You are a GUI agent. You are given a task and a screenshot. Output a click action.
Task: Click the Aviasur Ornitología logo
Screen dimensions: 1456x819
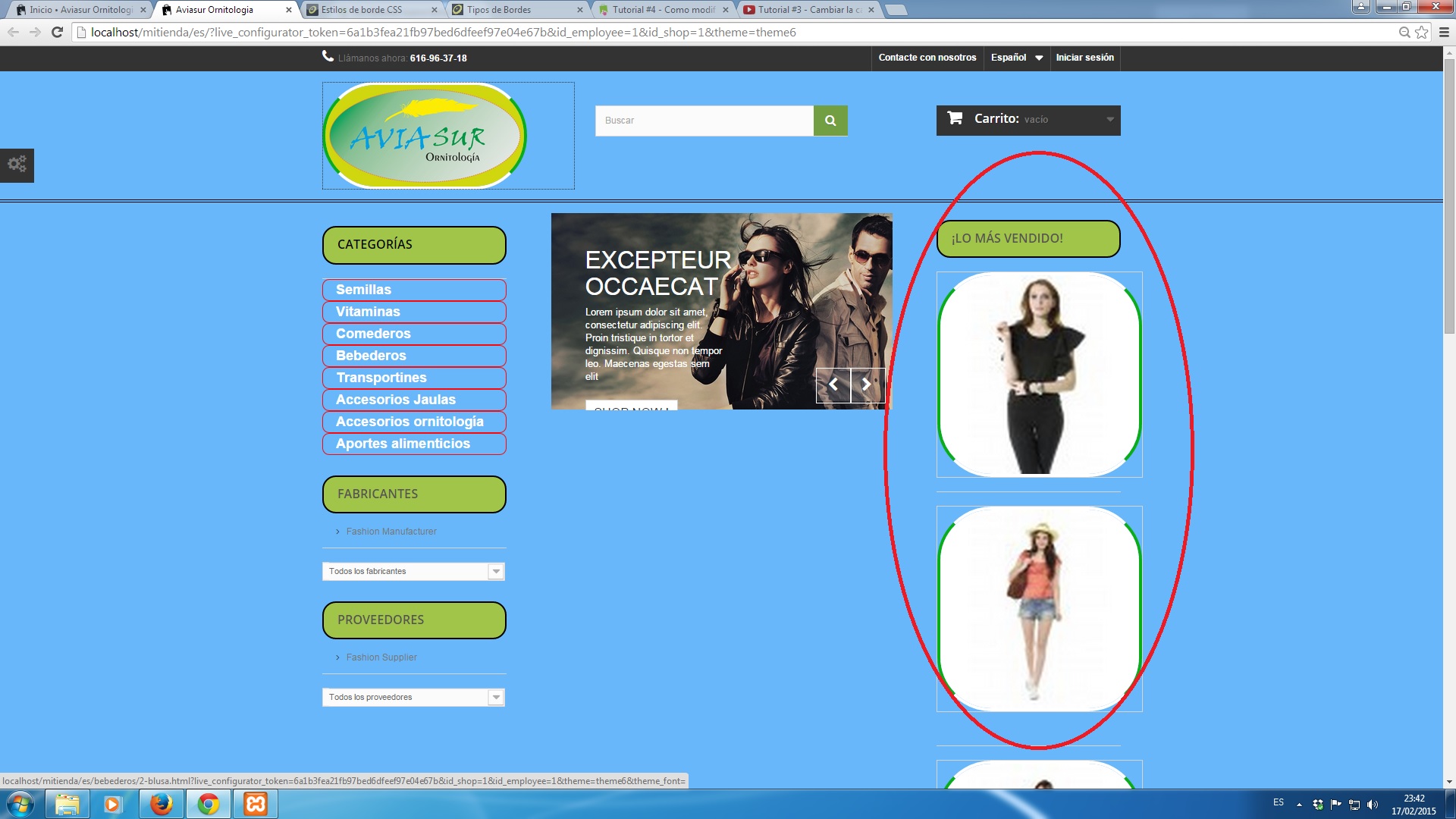(x=425, y=136)
